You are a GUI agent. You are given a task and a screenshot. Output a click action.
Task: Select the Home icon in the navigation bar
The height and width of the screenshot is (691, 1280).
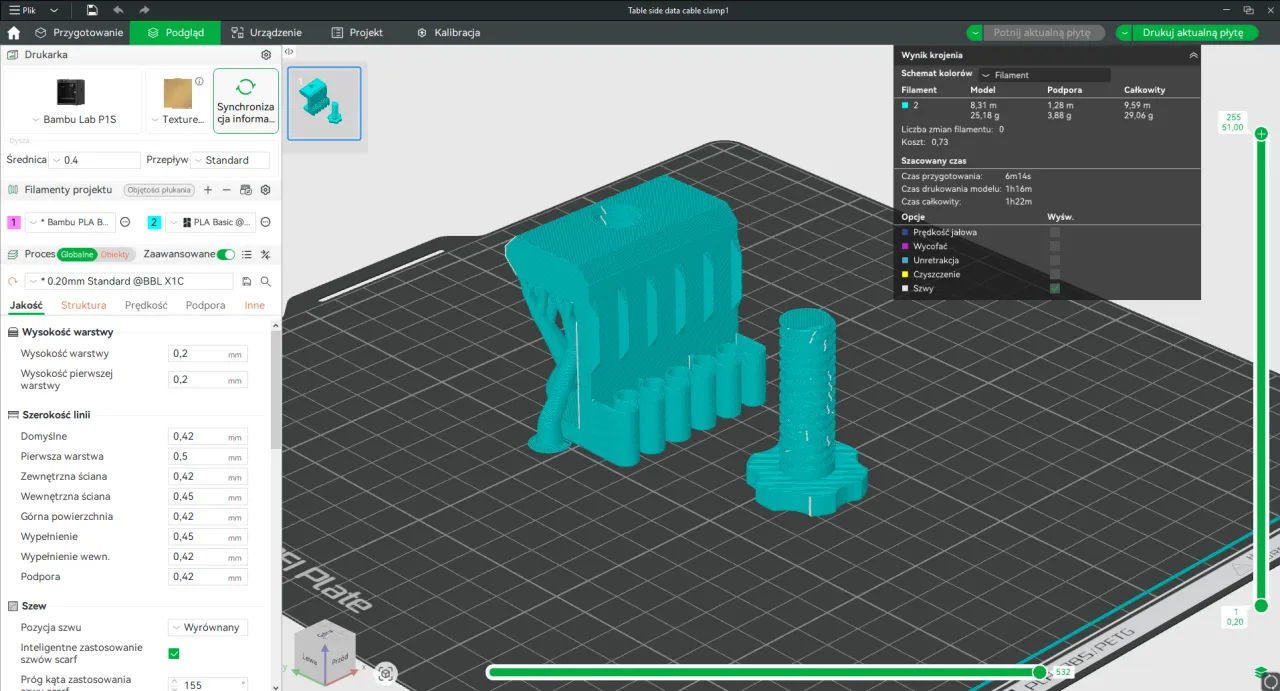pos(11,32)
